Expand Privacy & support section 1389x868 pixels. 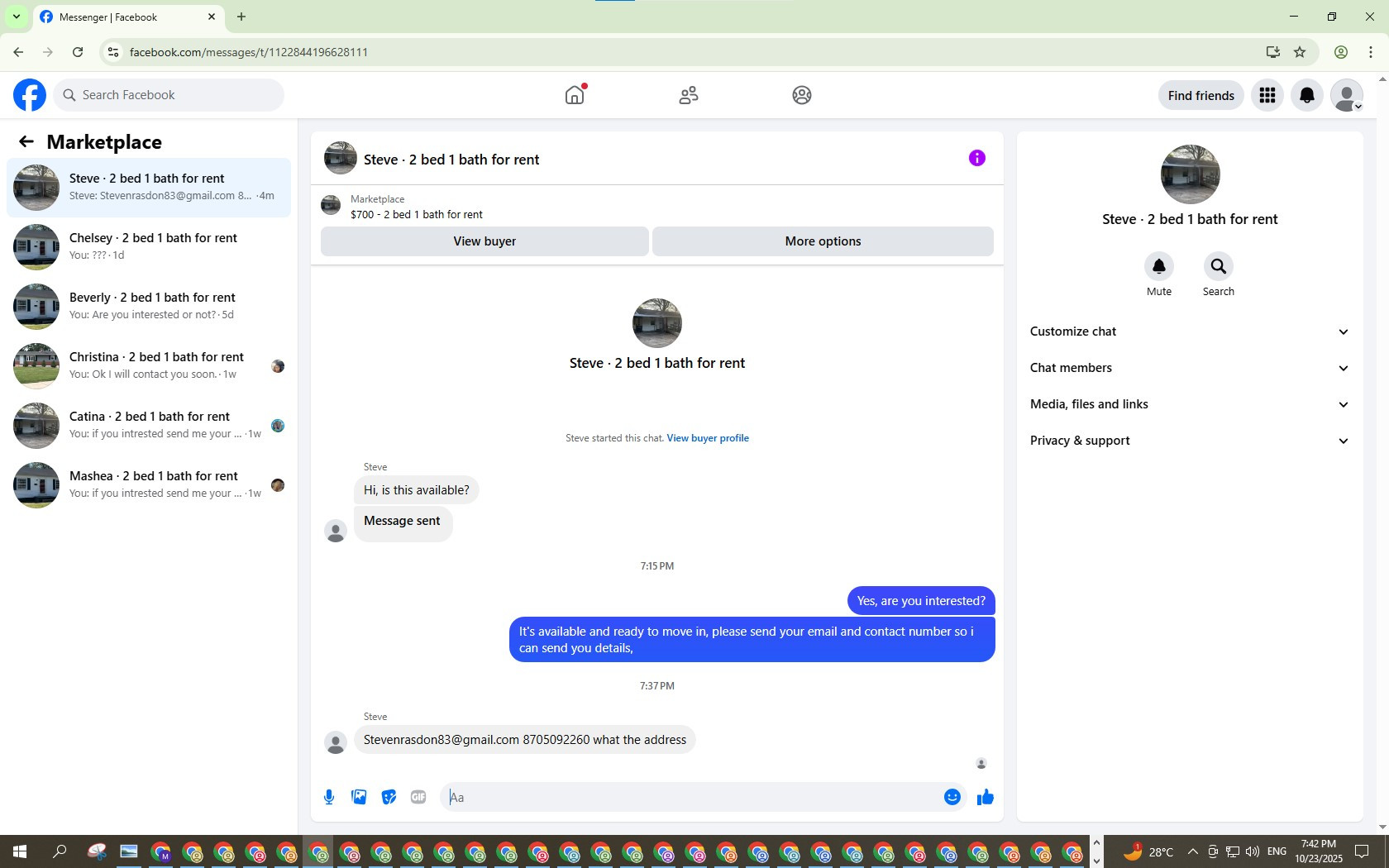tap(1190, 441)
